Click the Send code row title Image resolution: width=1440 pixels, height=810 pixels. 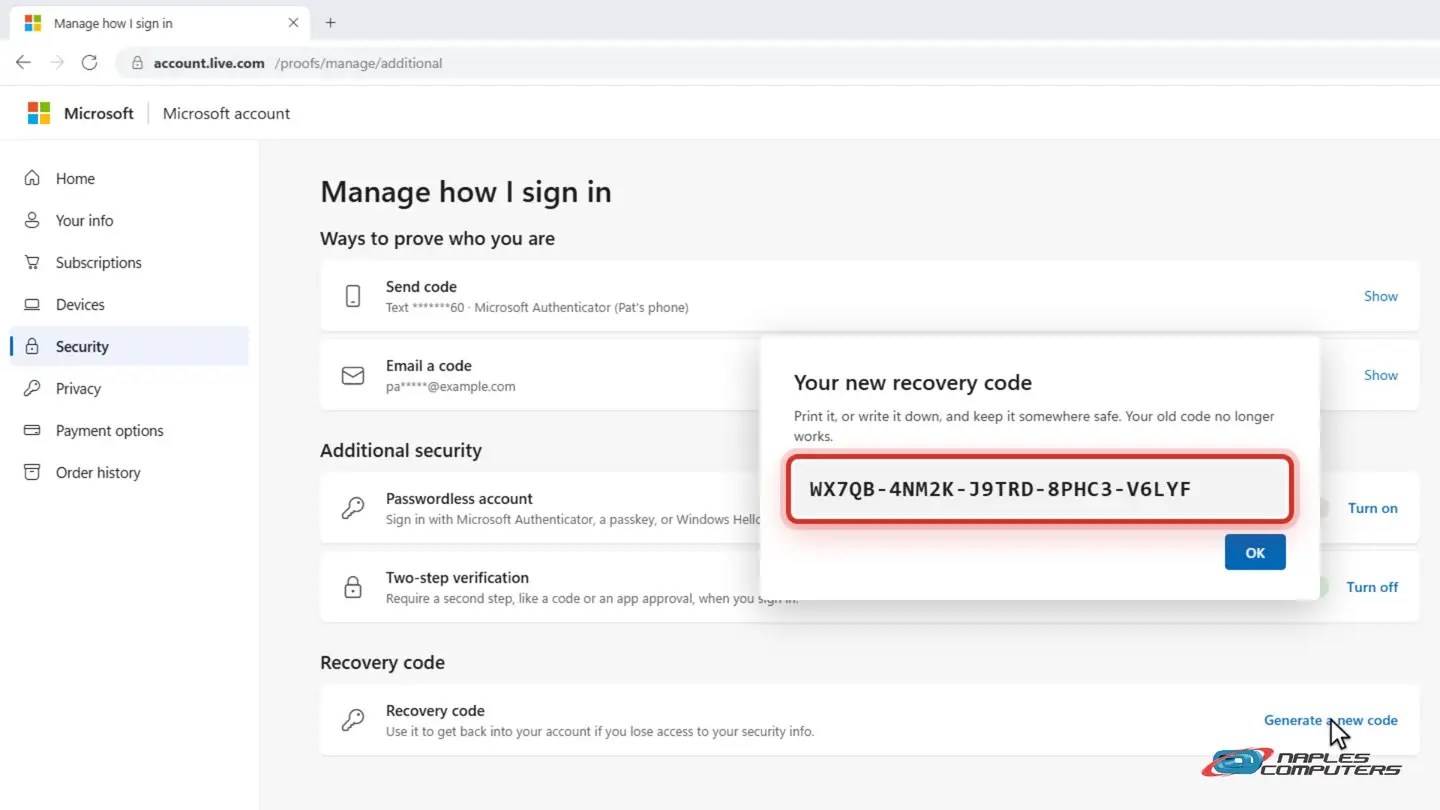pyautogui.click(x=421, y=286)
